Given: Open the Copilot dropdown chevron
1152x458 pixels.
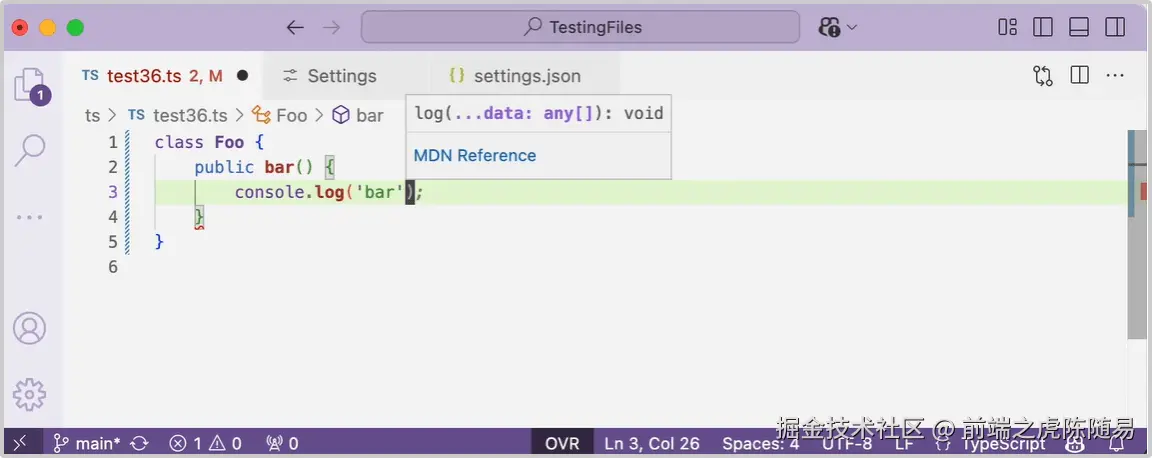Looking at the screenshot, I should 852,28.
